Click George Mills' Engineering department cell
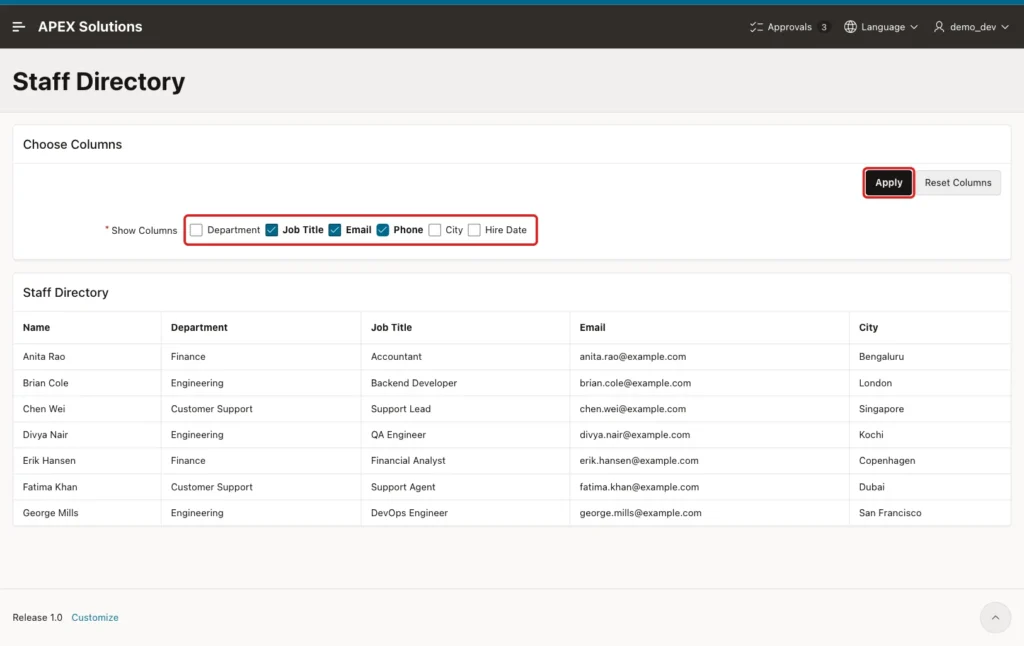Viewport: 1024px width, 646px height. pyautogui.click(x=261, y=513)
